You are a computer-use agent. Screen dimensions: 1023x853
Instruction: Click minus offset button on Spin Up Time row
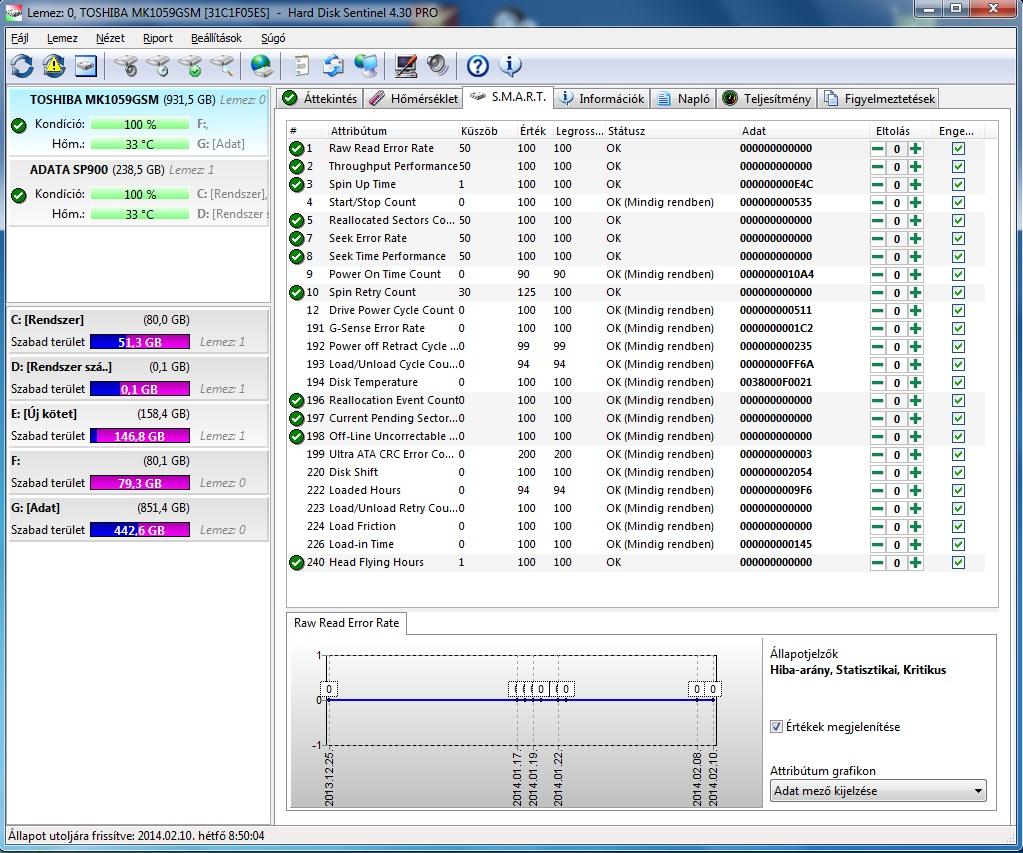(878, 185)
